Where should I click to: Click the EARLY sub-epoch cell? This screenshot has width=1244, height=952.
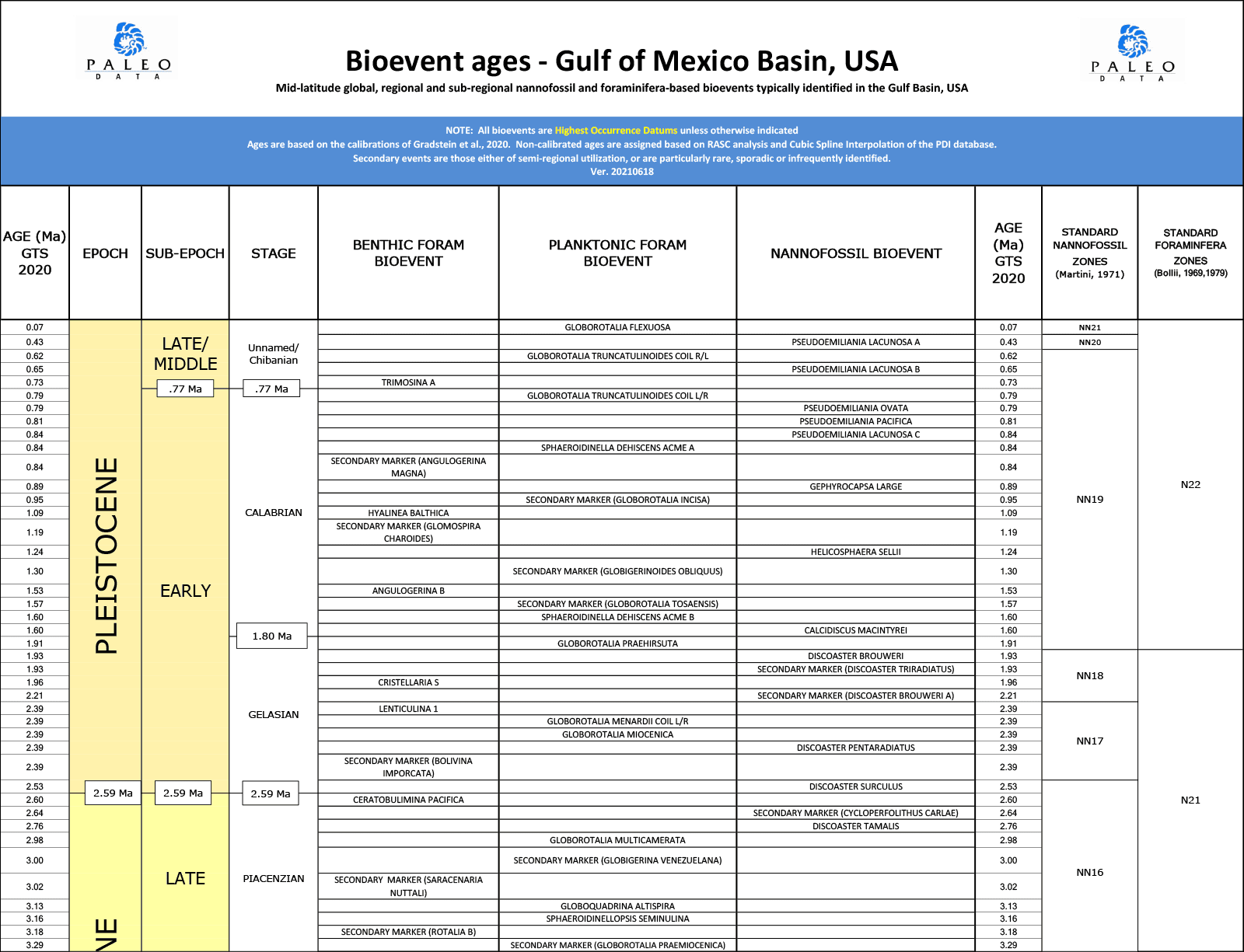(185, 591)
